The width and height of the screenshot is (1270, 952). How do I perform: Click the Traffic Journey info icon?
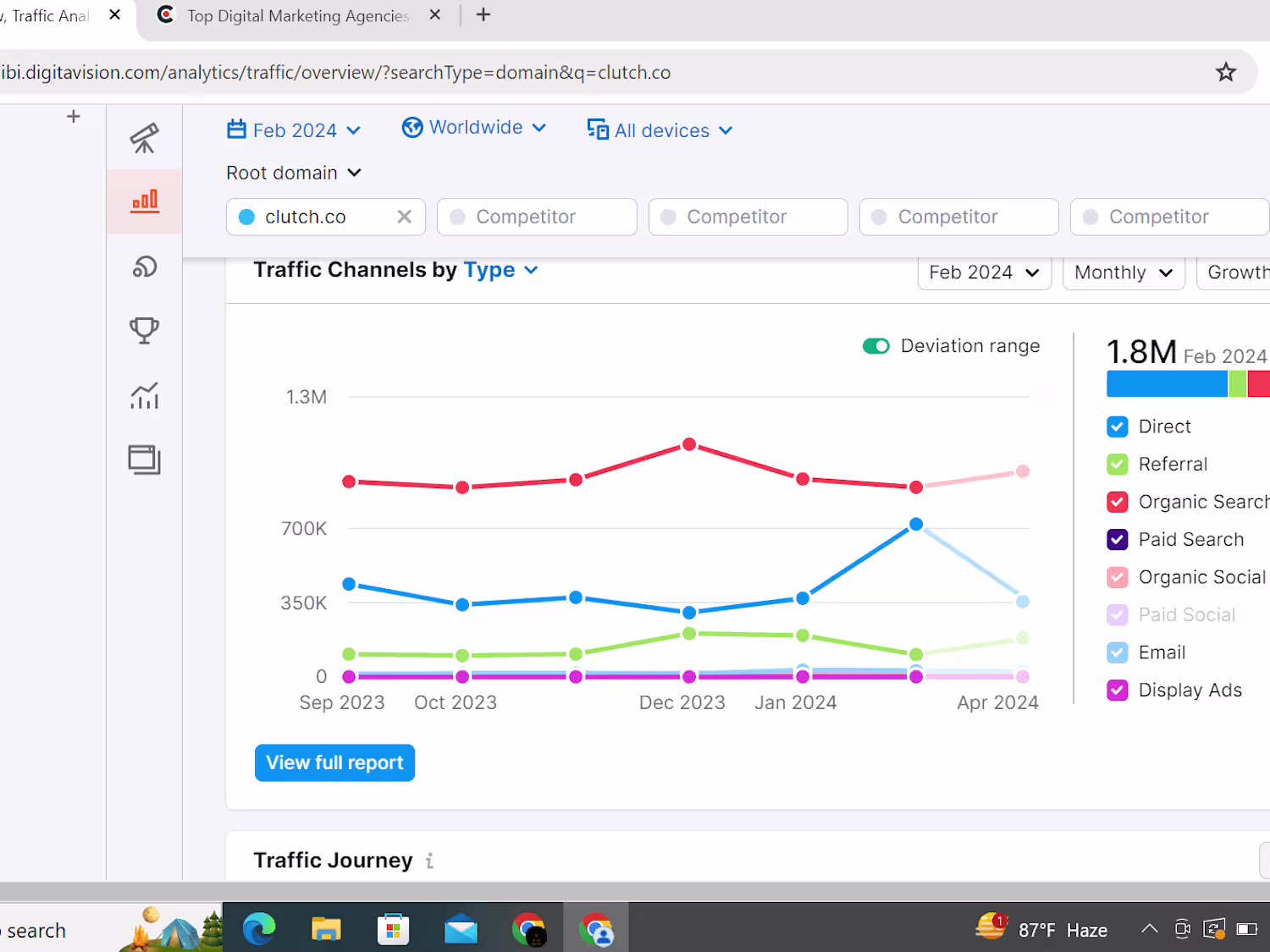coord(430,861)
